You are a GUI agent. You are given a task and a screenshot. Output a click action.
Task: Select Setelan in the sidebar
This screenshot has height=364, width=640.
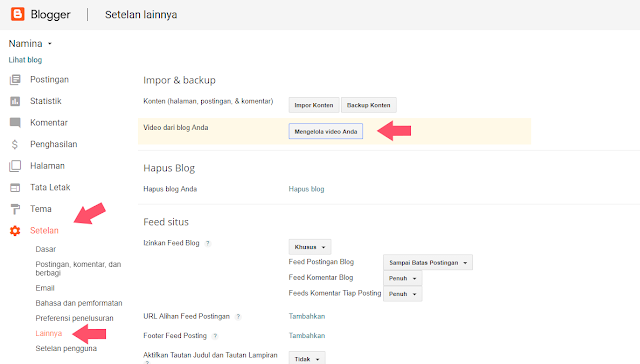point(44,231)
